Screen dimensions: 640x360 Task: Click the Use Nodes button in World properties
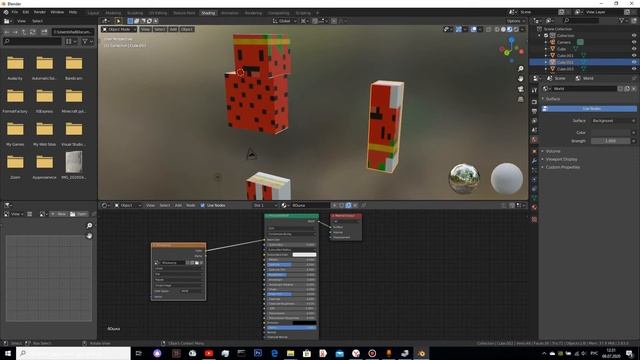point(589,109)
